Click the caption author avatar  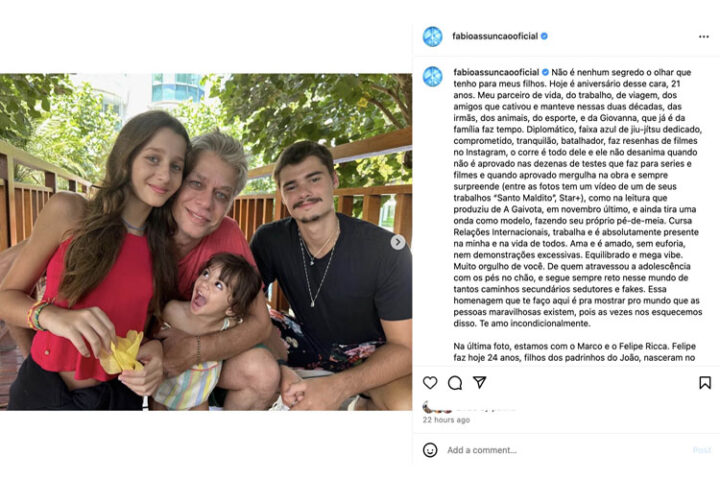coord(432,77)
